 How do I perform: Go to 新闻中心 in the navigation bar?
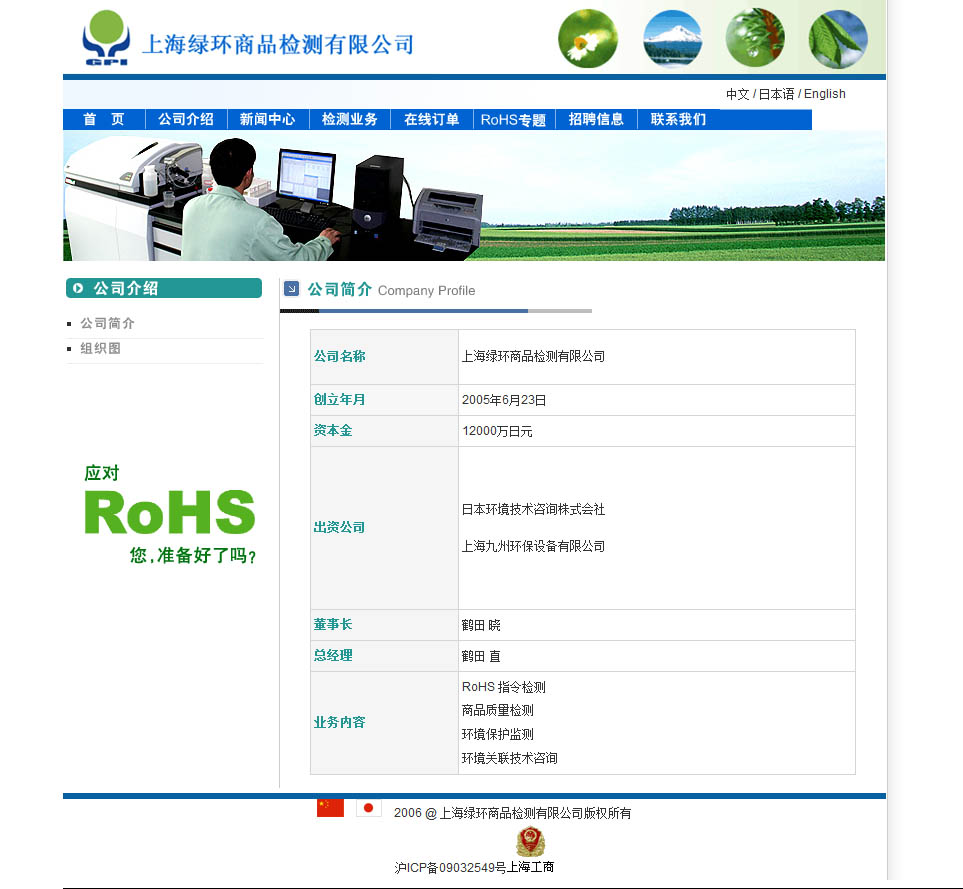click(268, 119)
